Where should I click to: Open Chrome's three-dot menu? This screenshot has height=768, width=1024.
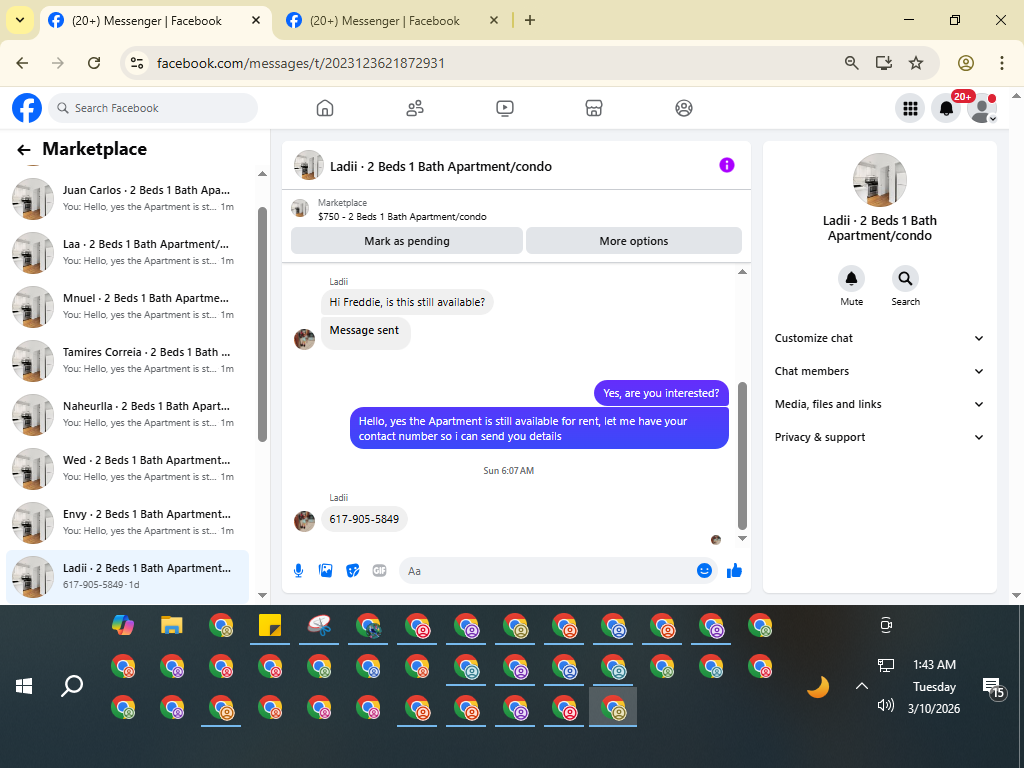pos(1002,63)
